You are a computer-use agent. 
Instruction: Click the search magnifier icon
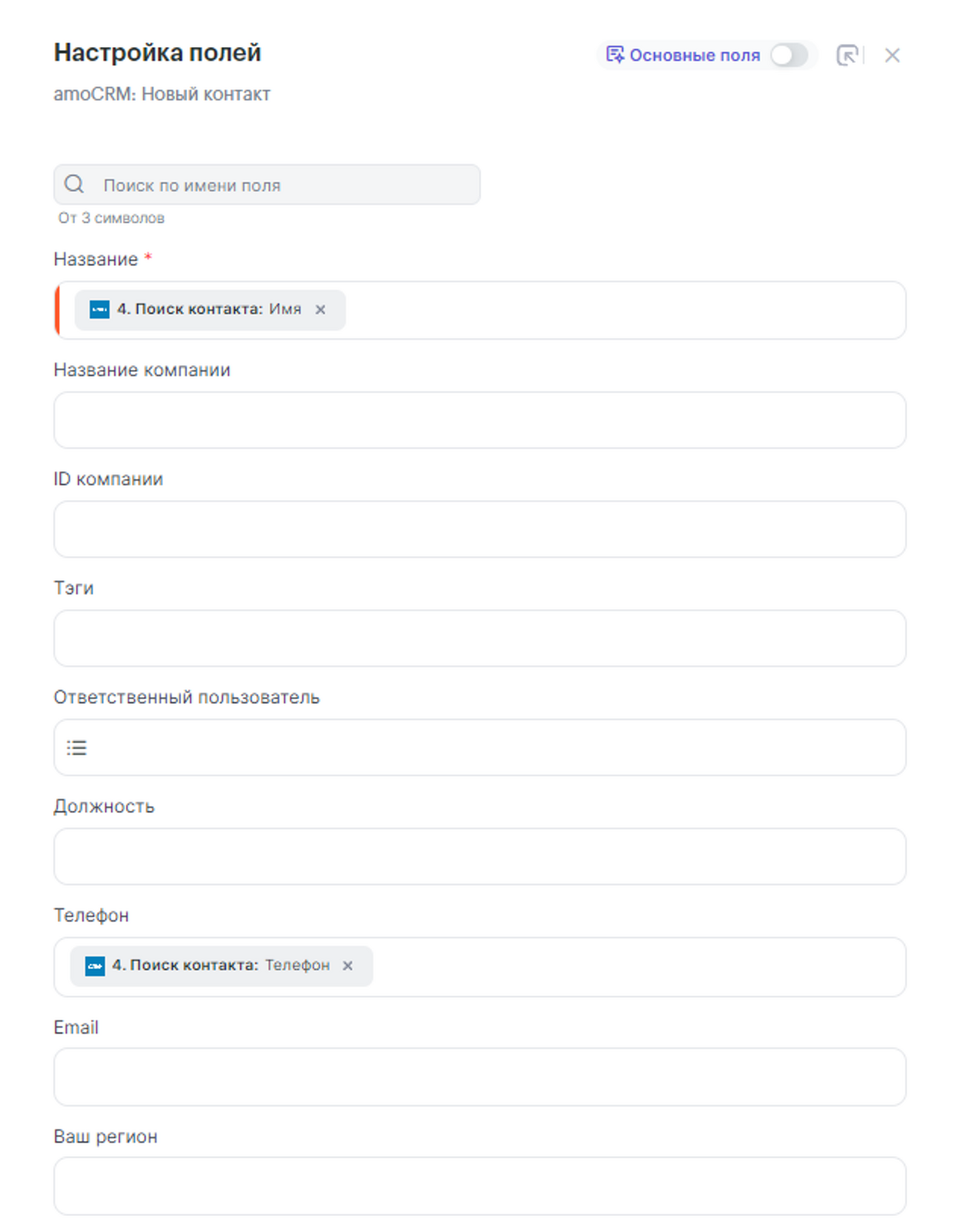tap(75, 185)
